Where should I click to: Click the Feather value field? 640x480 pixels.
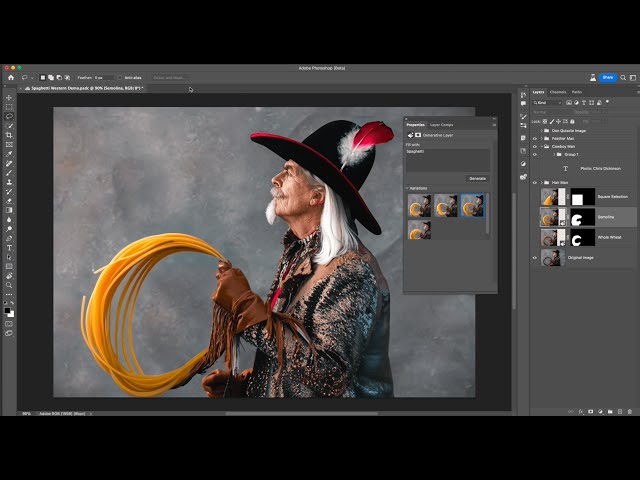[x=104, y=78]
